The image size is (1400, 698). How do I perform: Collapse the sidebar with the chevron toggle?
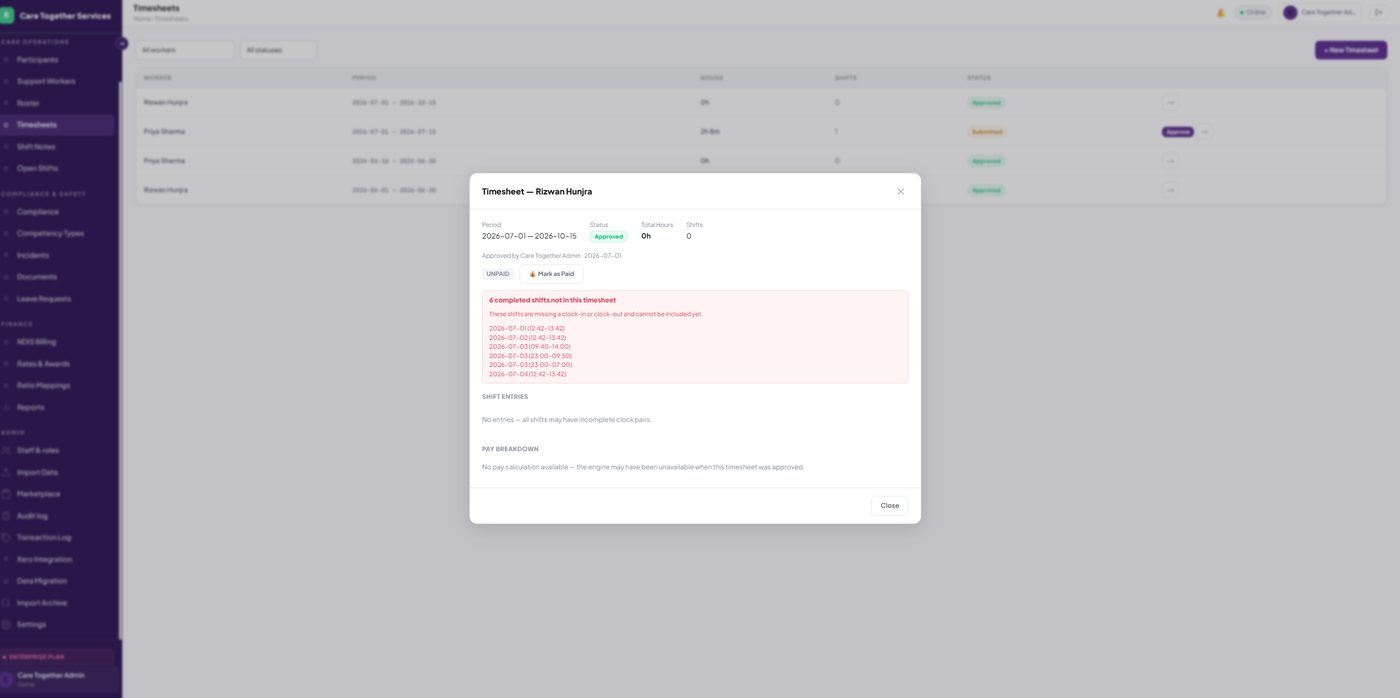coord(122,44)
